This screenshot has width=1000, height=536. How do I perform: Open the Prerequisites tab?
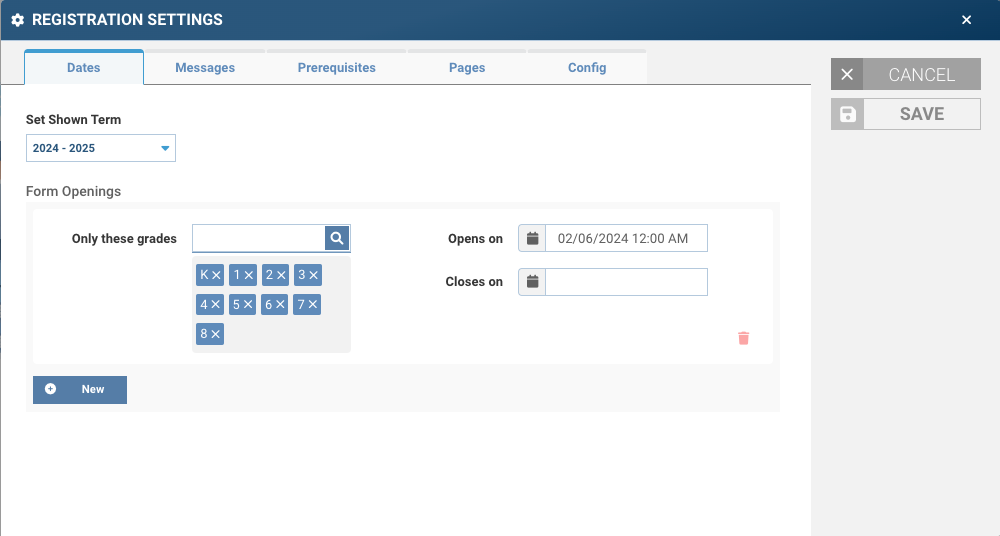click(337, 68)
